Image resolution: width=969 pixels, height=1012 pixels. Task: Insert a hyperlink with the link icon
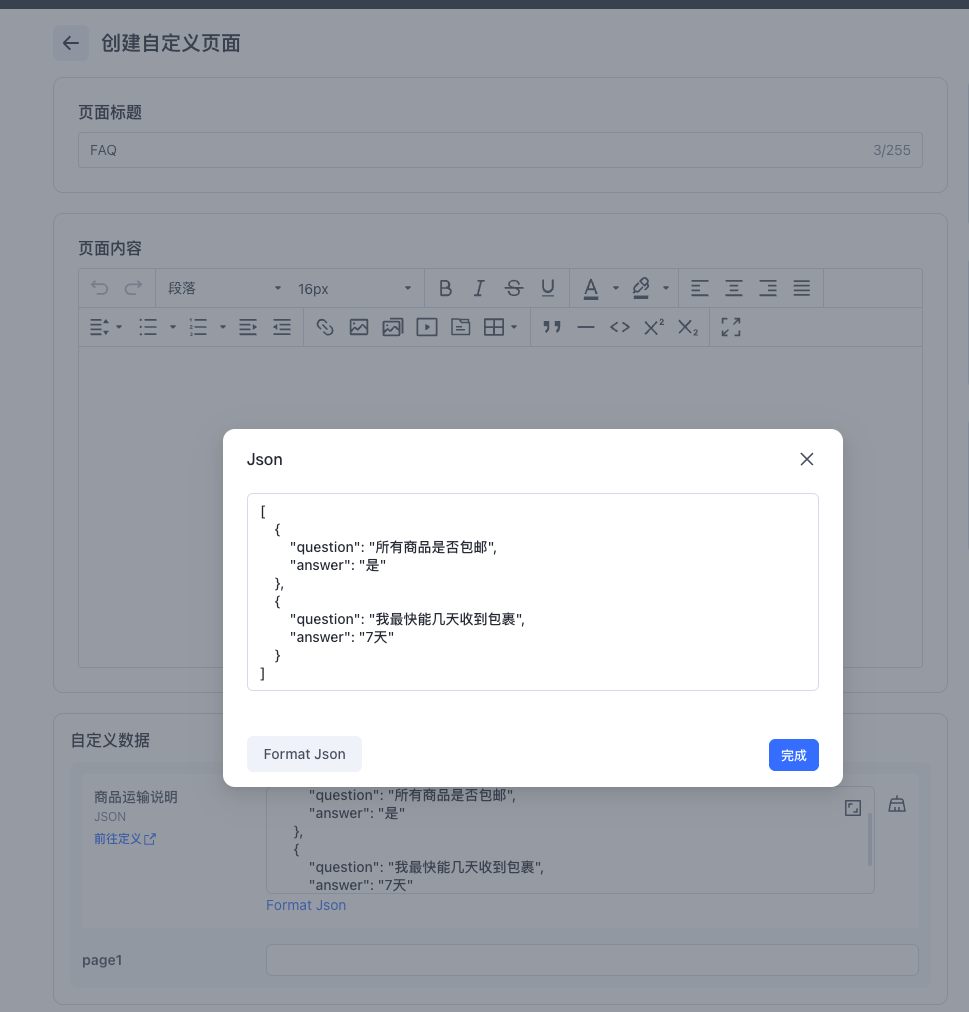325,327
